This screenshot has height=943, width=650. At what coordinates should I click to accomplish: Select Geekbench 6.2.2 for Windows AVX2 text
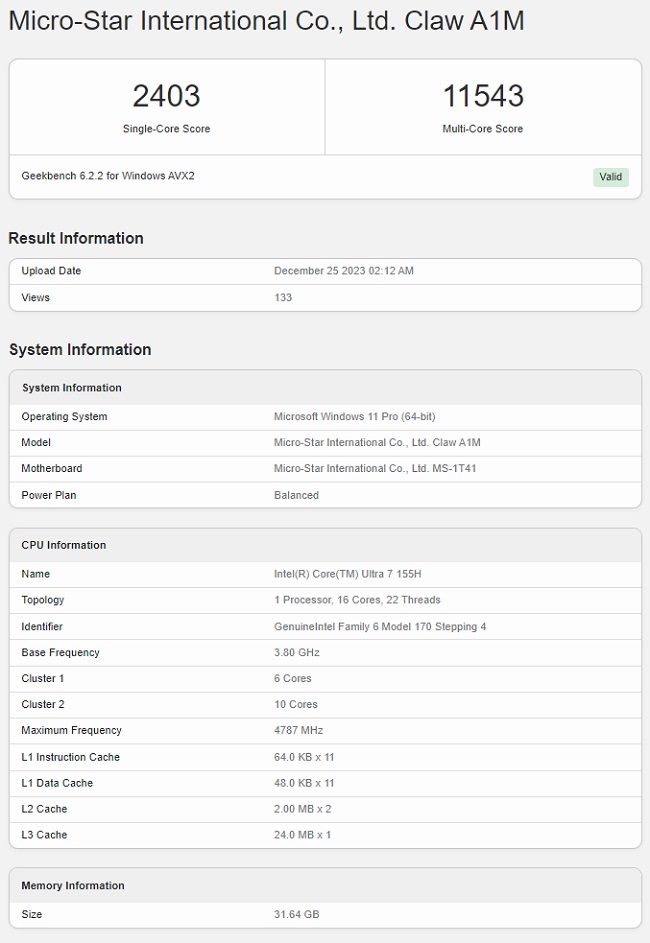pos(108,176)
